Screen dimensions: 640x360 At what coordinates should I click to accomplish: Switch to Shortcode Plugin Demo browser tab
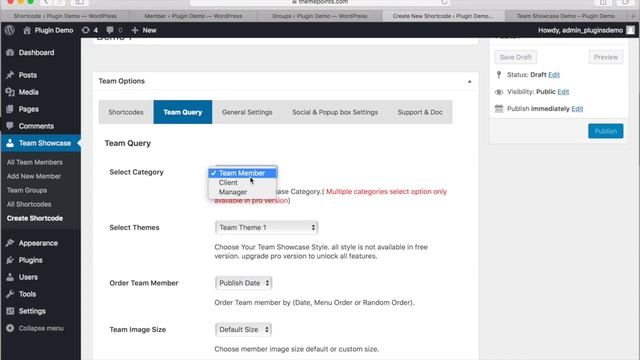[65, 16]
